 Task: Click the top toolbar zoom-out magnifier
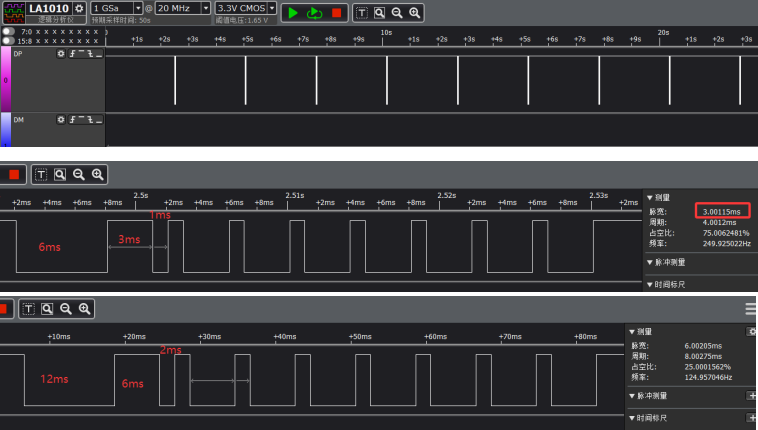(x=397, y=13)
